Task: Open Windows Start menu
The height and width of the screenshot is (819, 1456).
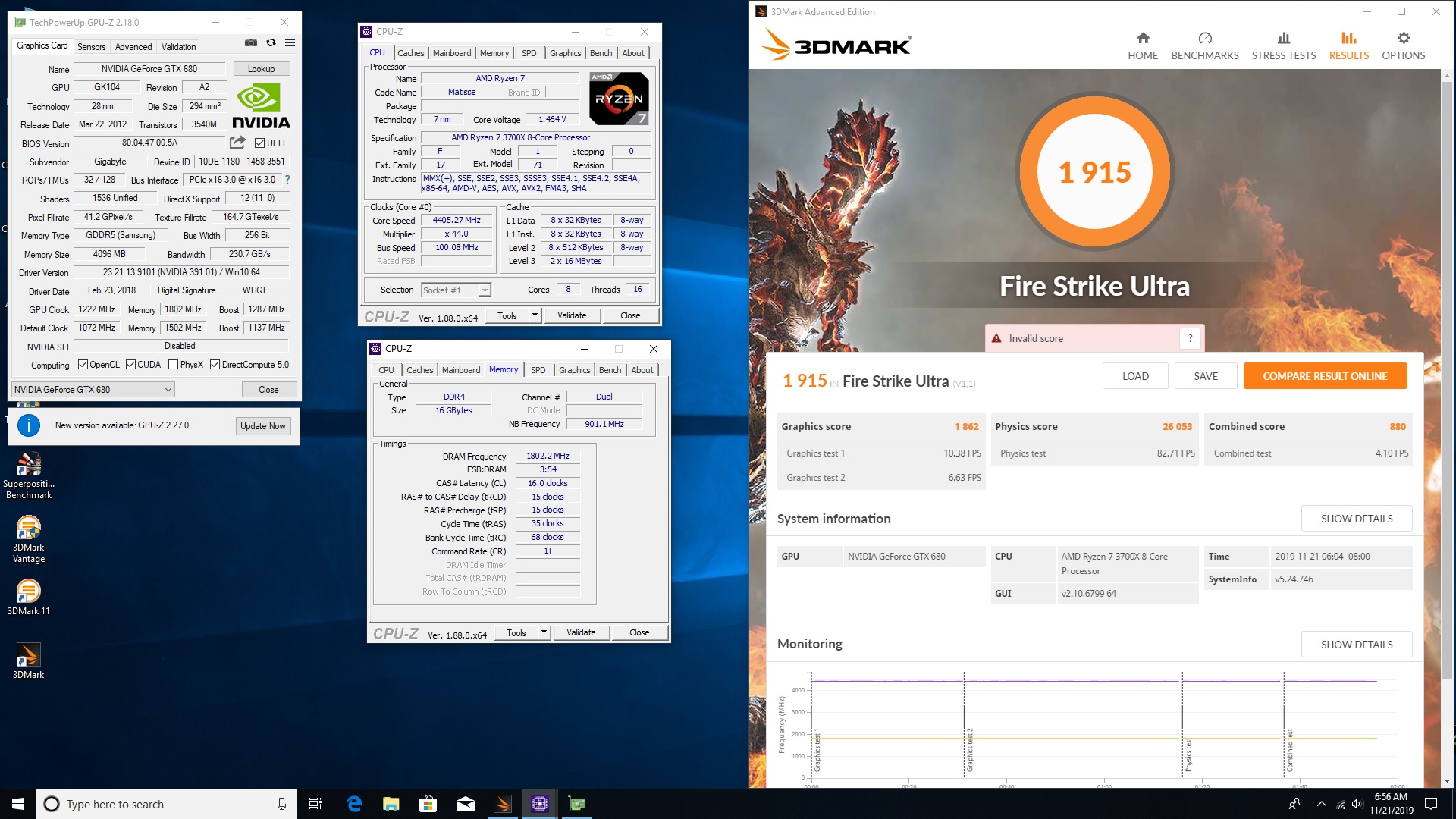Action: (x=18, y=804)
